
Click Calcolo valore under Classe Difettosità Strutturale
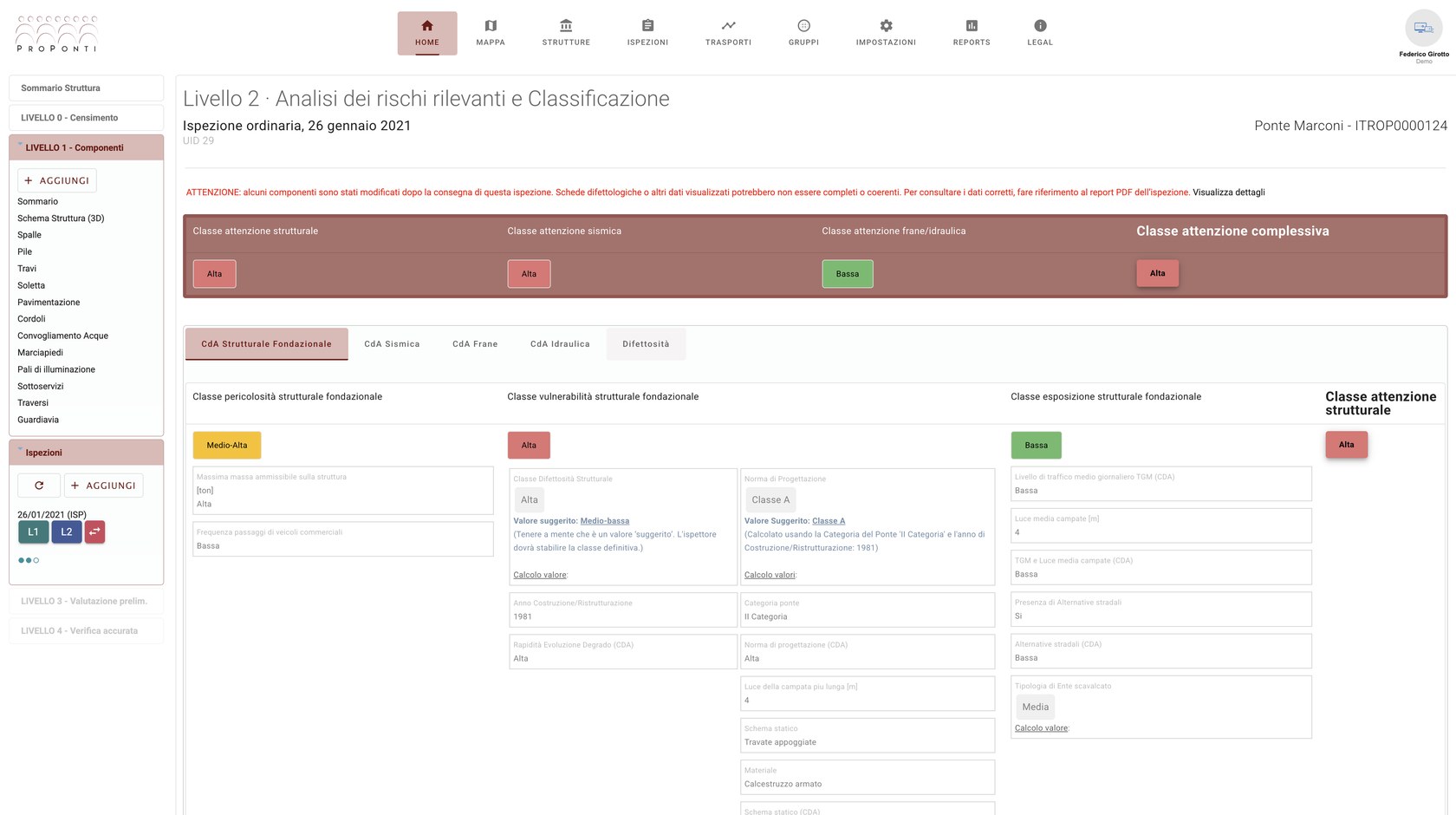click(x=540, y=575)
